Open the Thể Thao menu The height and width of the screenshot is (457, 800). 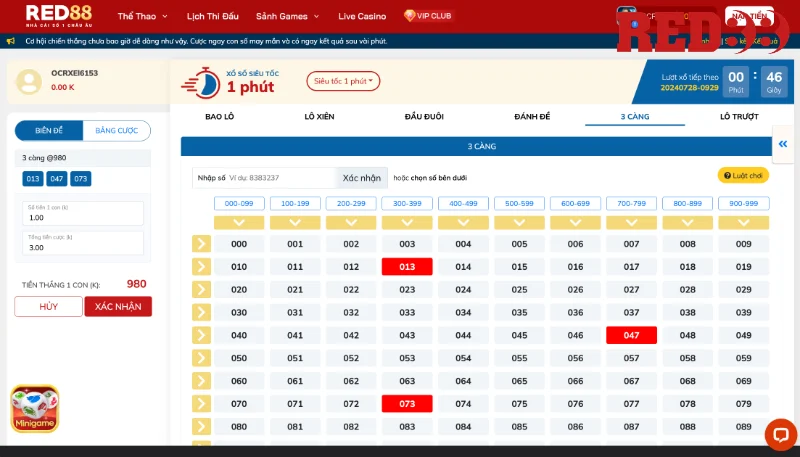coord(142,16)
